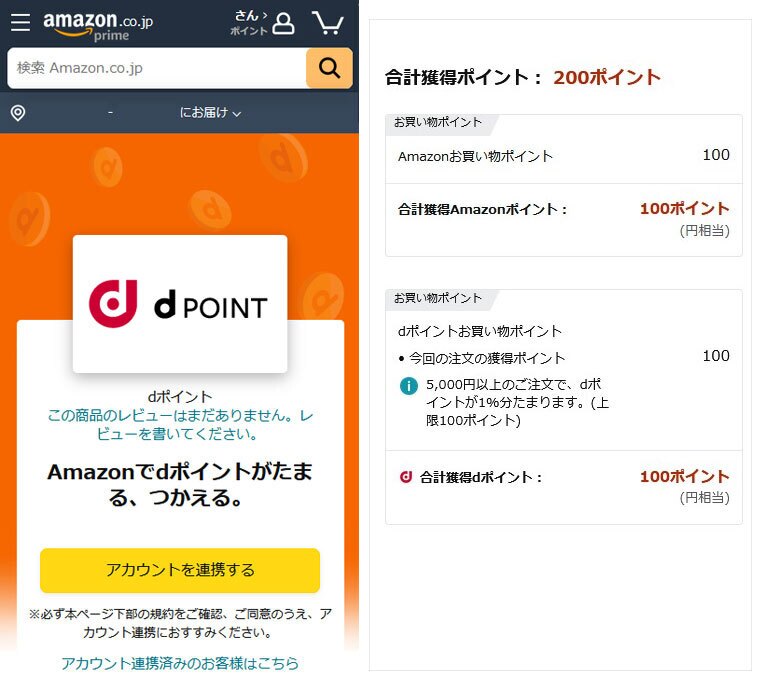Open the review link for this product
Screen dimensions: 765x686
coord(180,424)
